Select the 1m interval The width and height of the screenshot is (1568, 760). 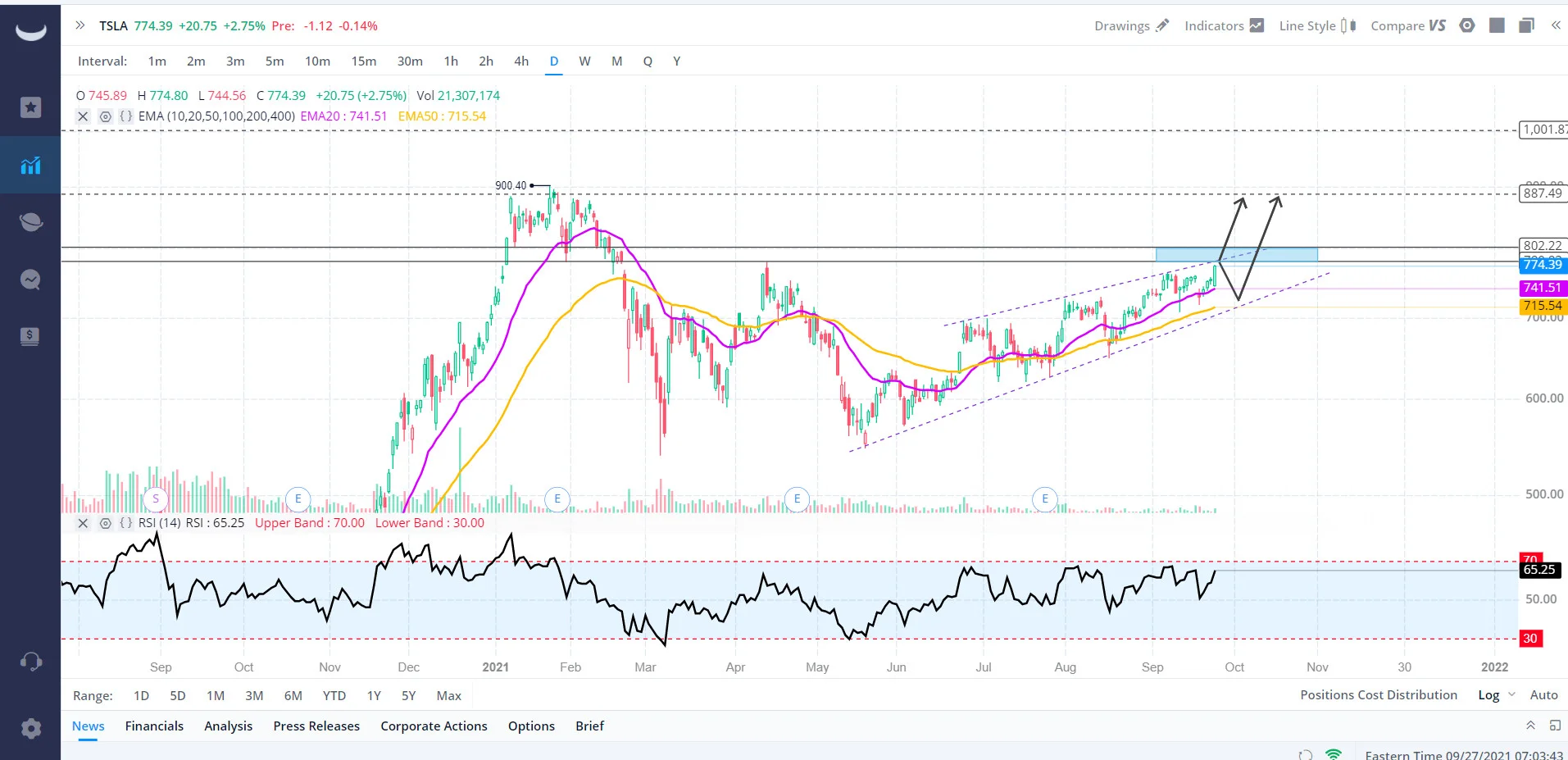157,61
